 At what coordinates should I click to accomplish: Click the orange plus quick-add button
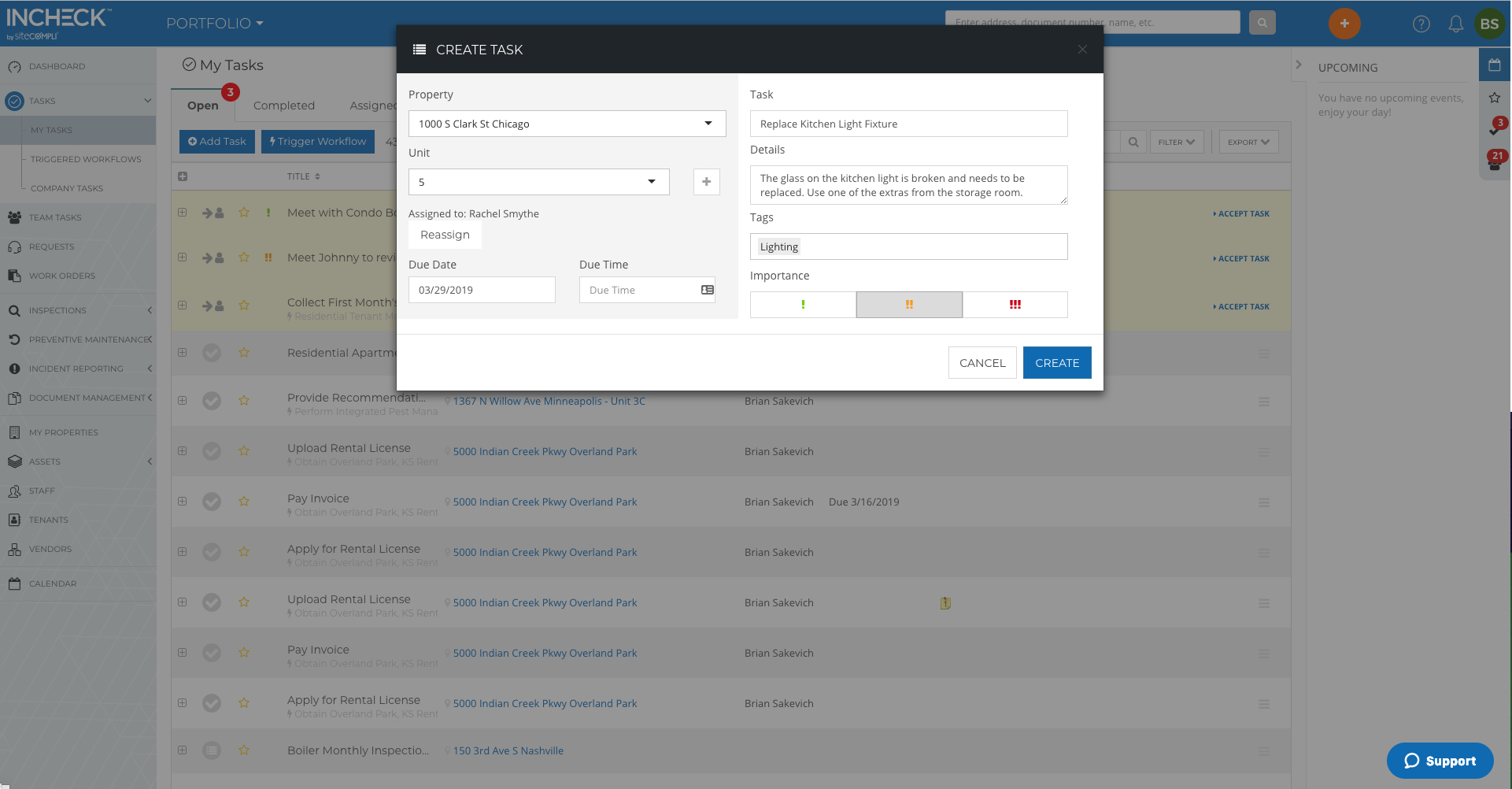(1344, 24)
